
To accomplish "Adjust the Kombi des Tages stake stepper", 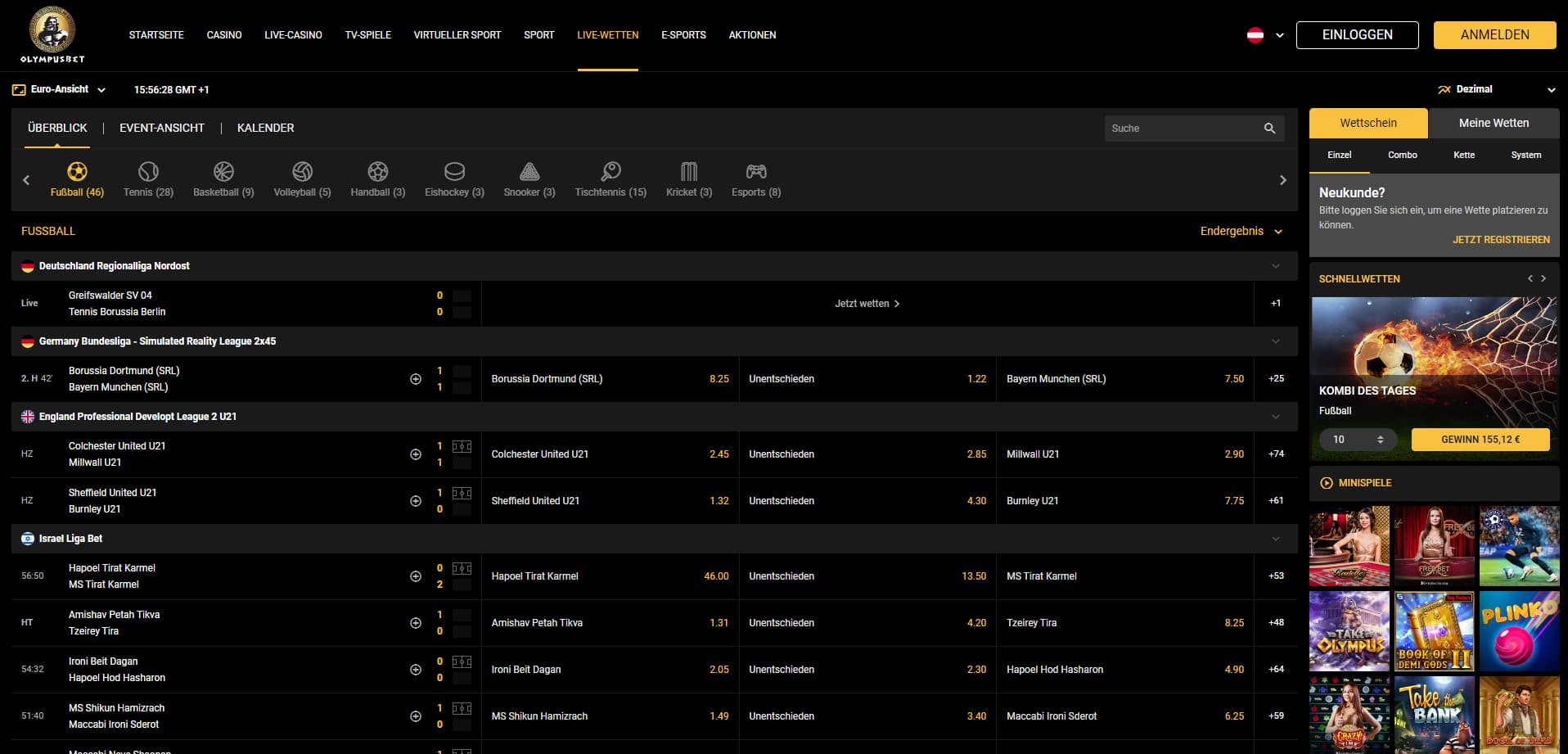I will (1381, 440).
